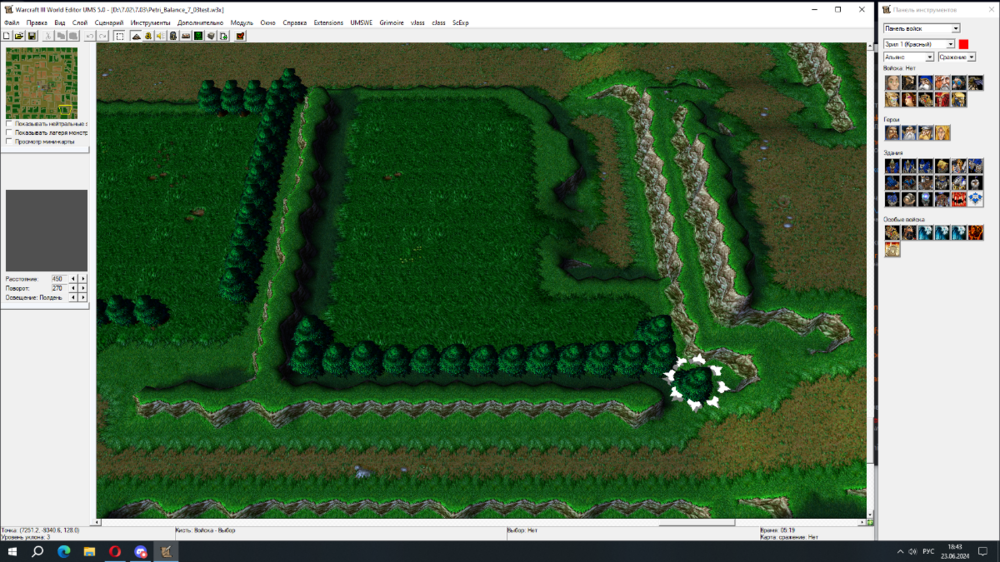1000x562 pixels.
Task: Select the first unit portrait under Войска
Action: click(892, 83)
